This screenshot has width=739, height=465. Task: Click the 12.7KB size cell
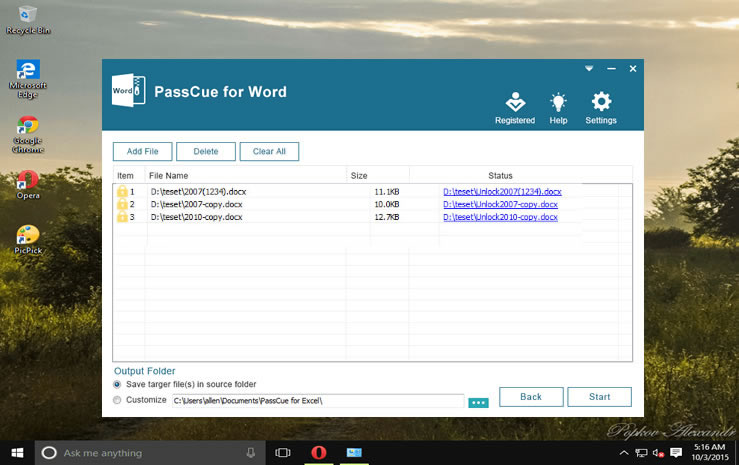(386, 217)
